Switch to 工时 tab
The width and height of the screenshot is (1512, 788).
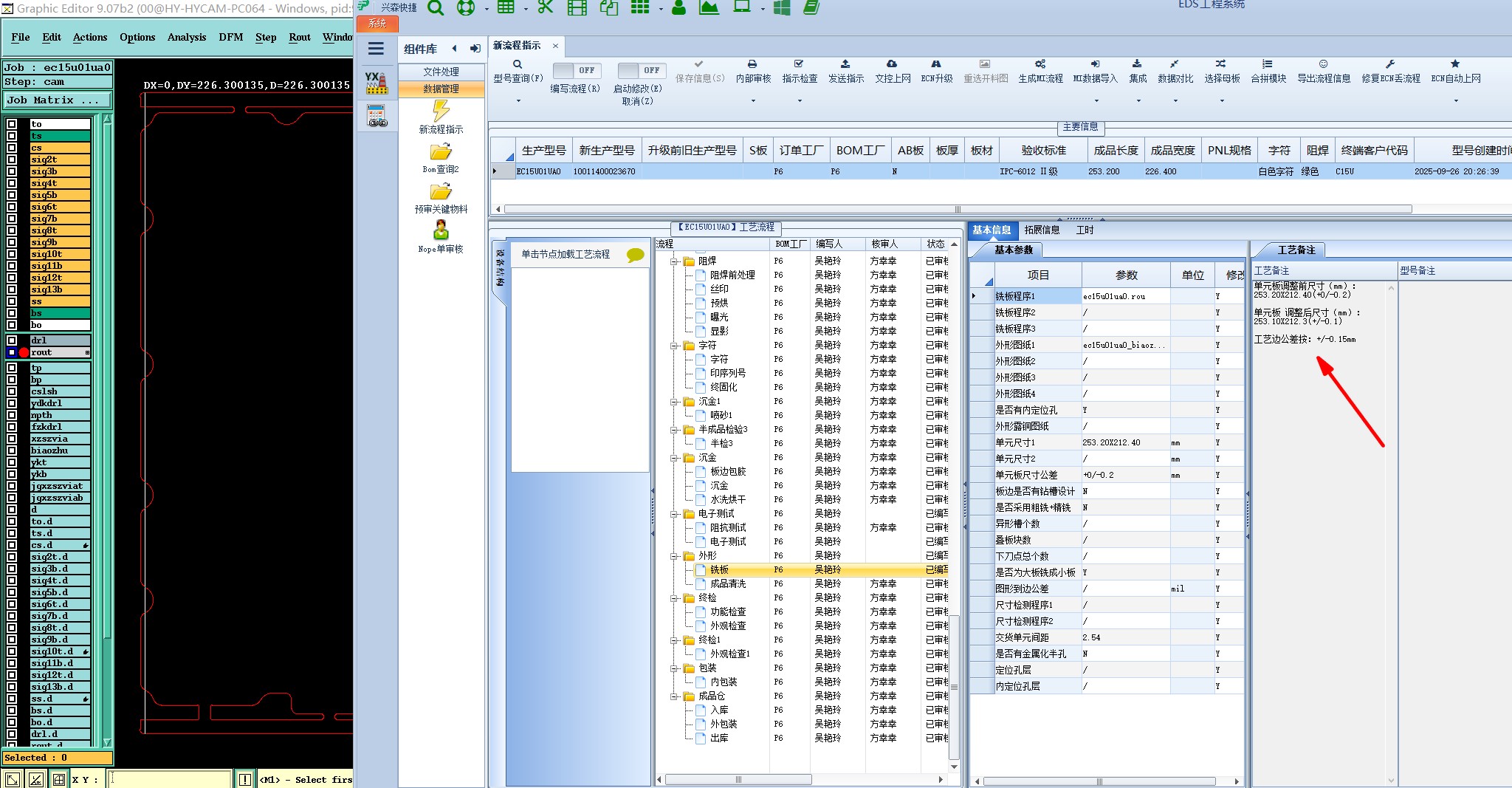[1085, 230]
